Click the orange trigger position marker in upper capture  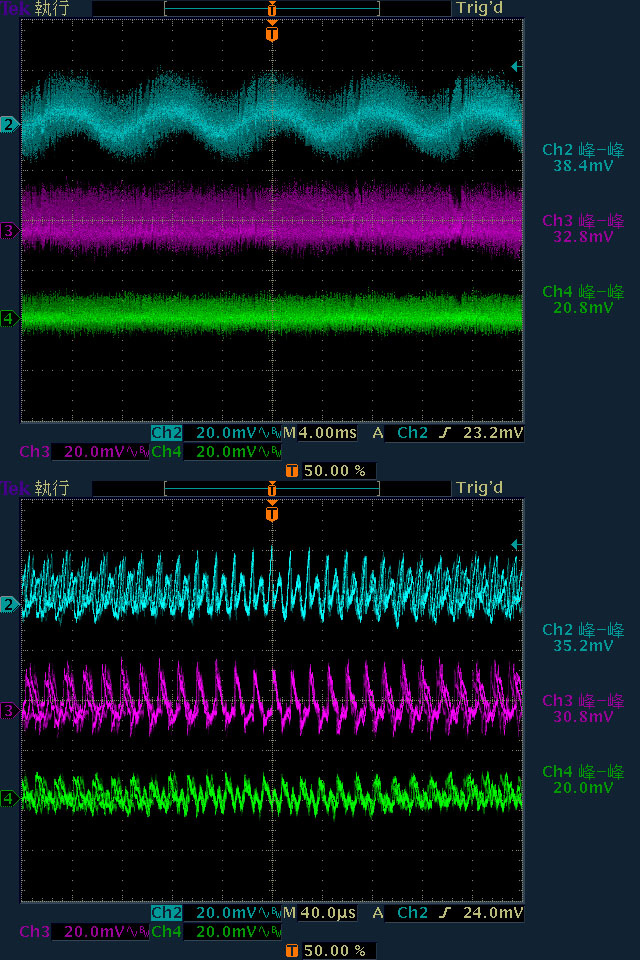(x=272, y=34)
